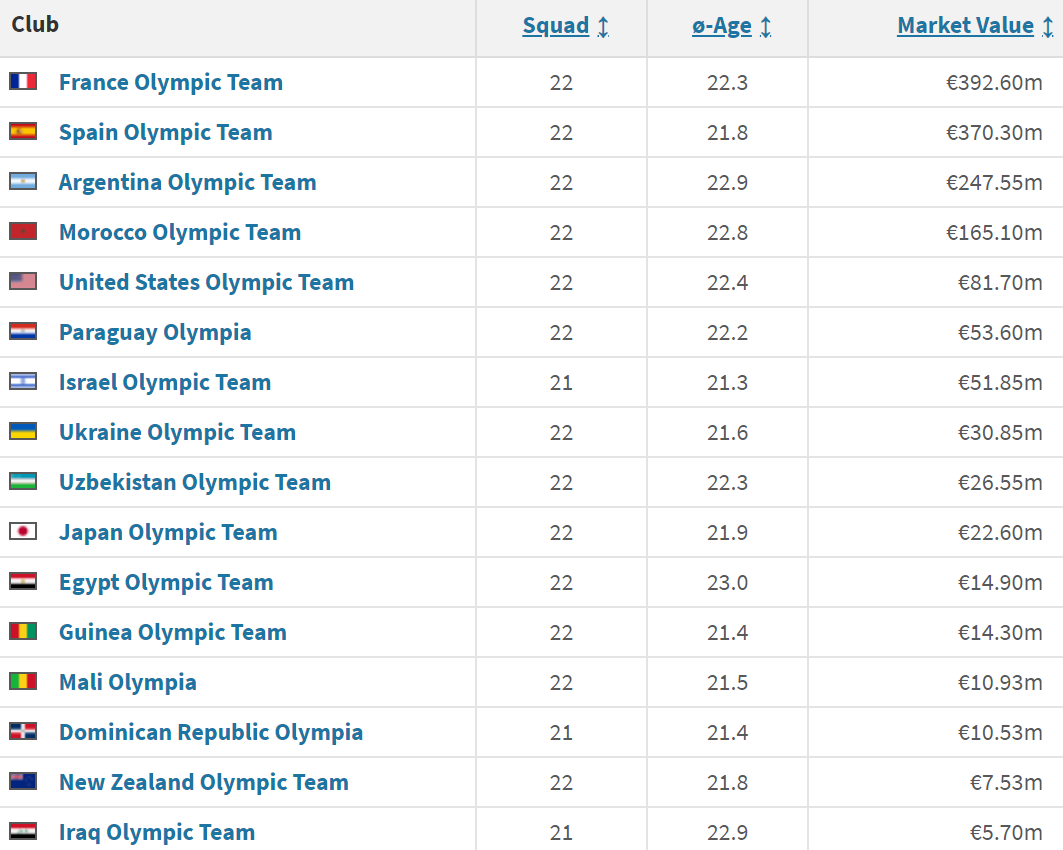The height and width of the screenshot is (850, 1063).
Task: Click the New Zealand flag icon
Action: click(x=23, y=782)
